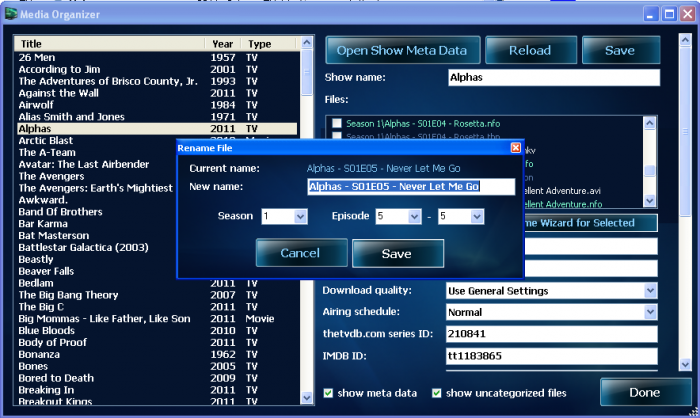This screenshot has height=418, width=700.
Task: Select Against the Wall in the list
Action: click(x=157, y=93)
